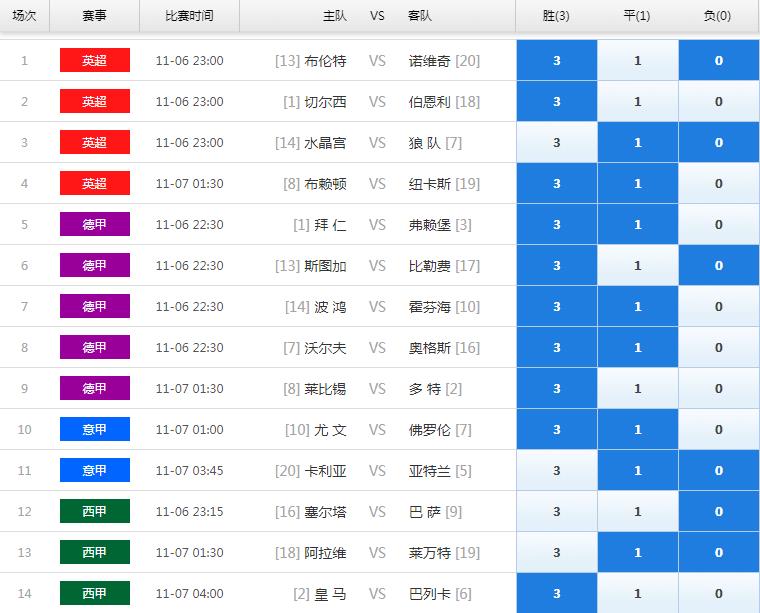Toggle loss (0) for 尤文 vs 佛罗伦
The width and height of the screenshot is (760, 613).
719,429
